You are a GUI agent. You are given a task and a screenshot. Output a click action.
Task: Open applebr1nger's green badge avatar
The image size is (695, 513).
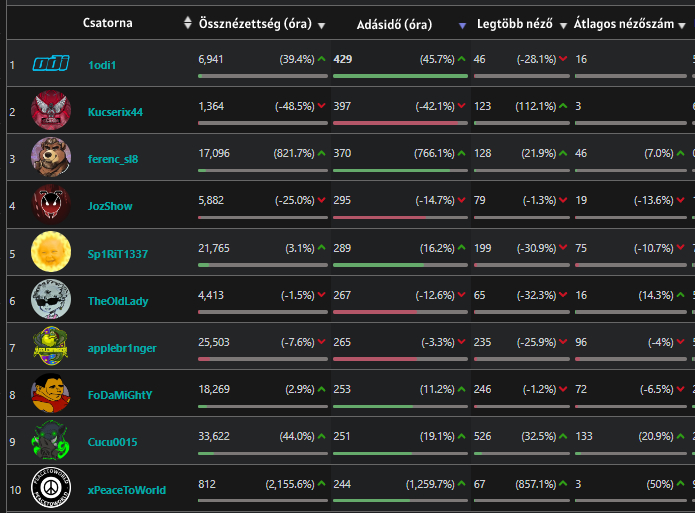click(51, 346)
